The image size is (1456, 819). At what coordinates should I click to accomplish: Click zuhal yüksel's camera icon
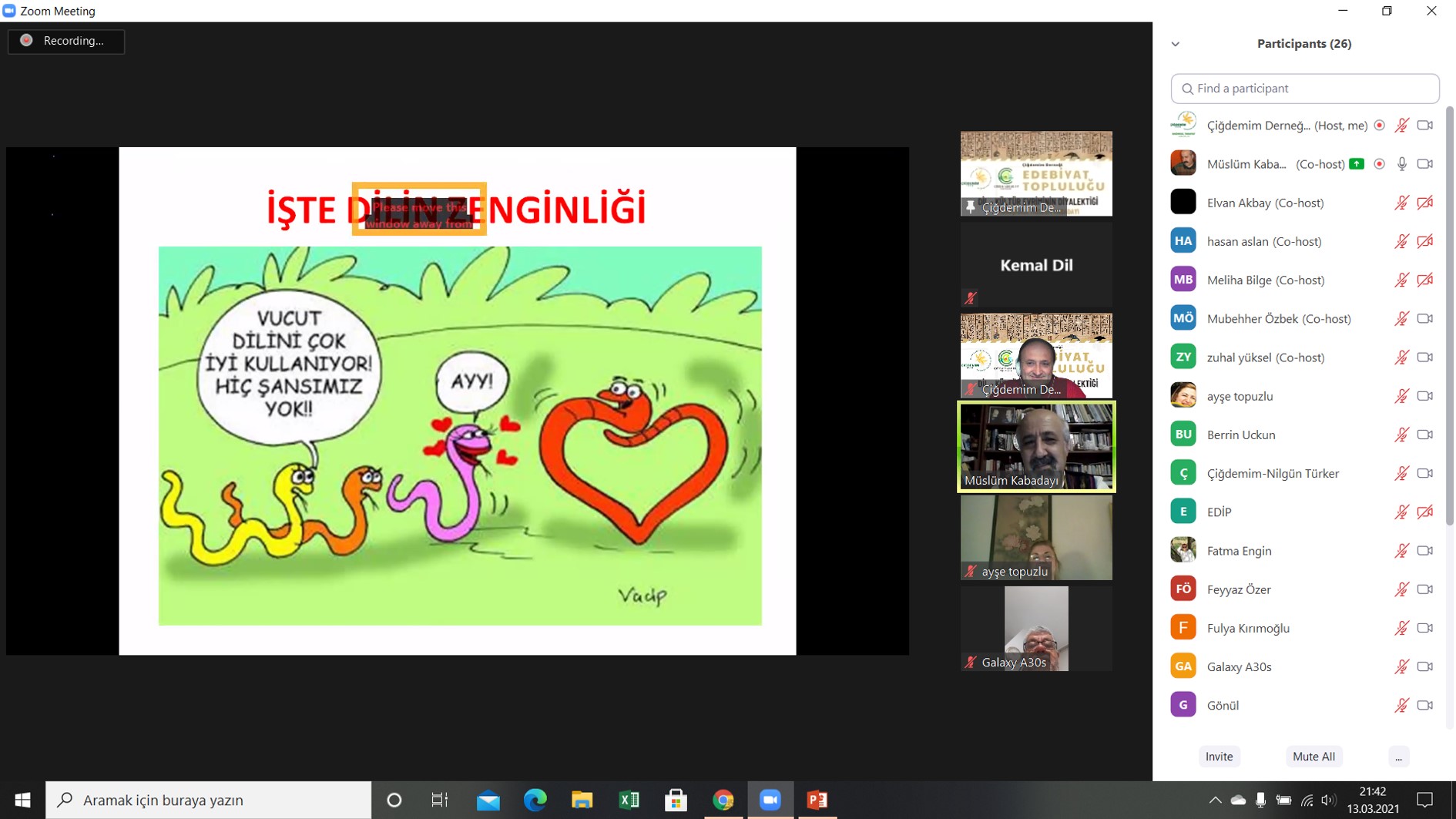(1425, 357)
